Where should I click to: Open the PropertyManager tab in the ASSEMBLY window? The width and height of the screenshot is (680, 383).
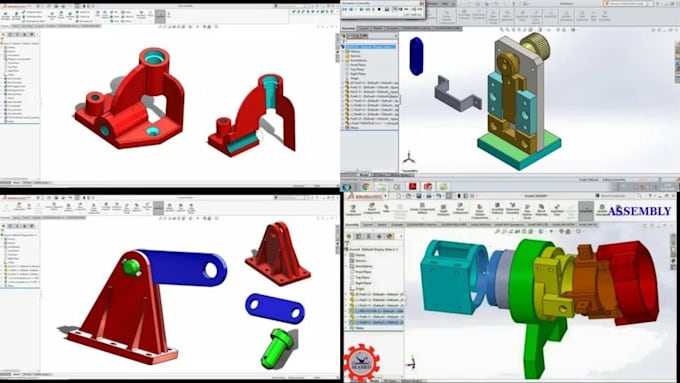[x=359, y=236]
